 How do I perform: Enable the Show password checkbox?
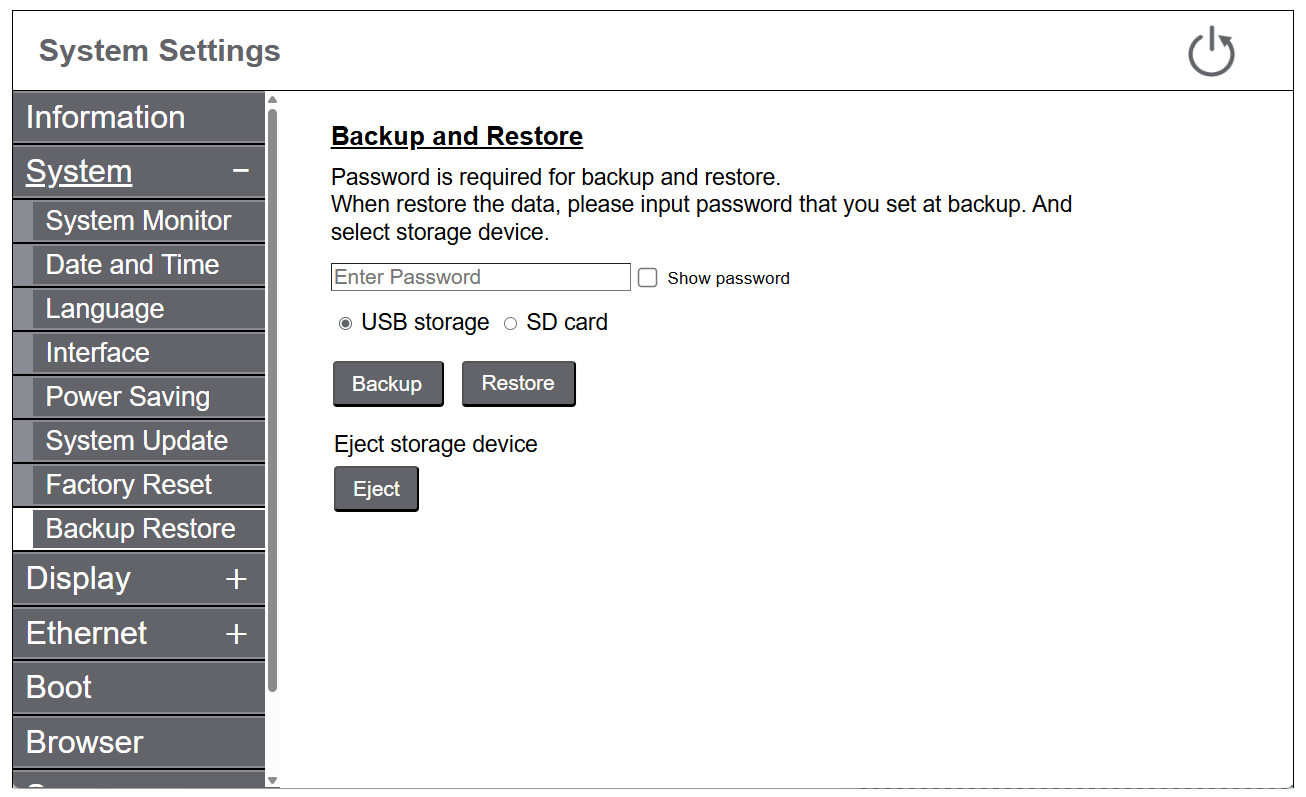648,278
